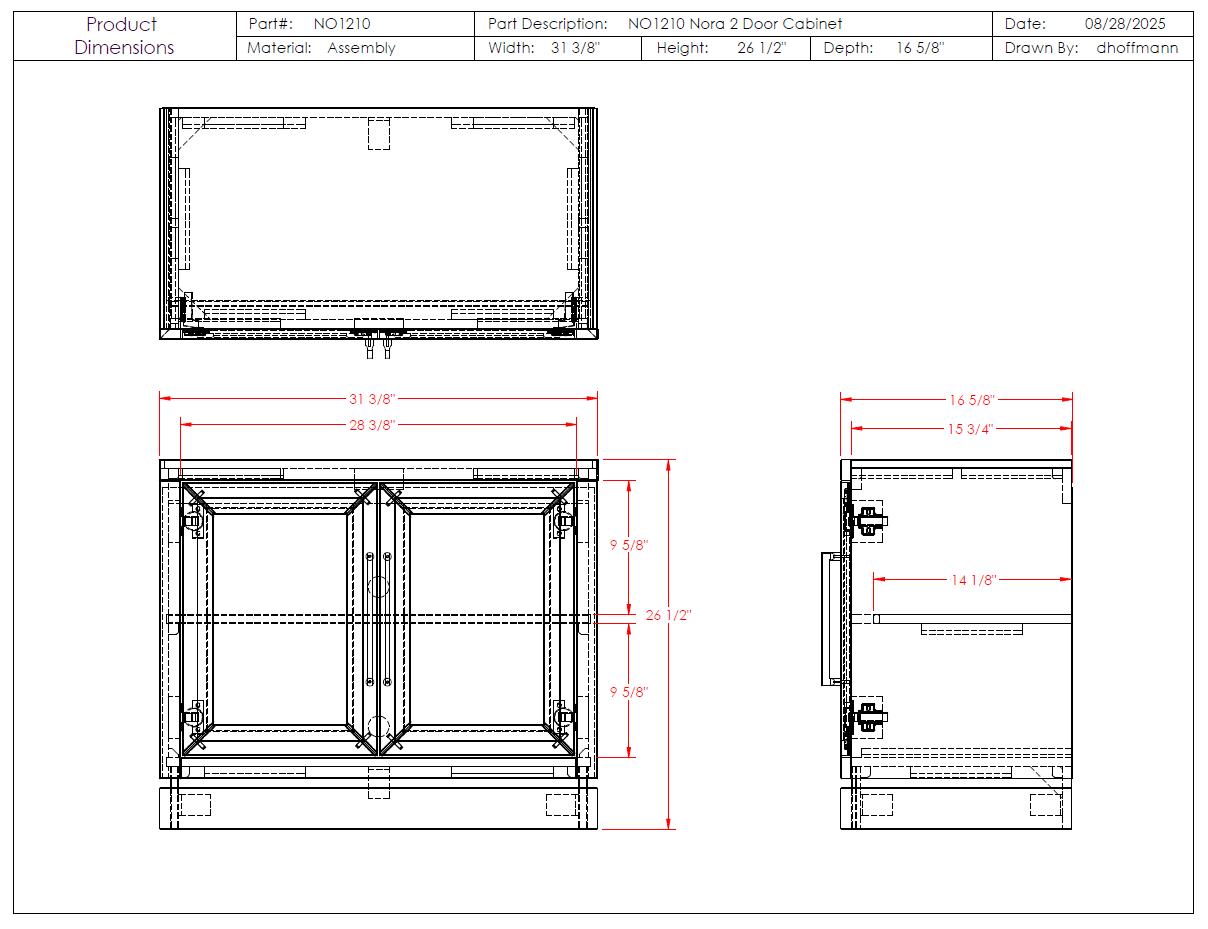This screenshot has height=929, width=1208.
Task: Select the Product Dimensions title text
Action: click(x=124, y=36)
